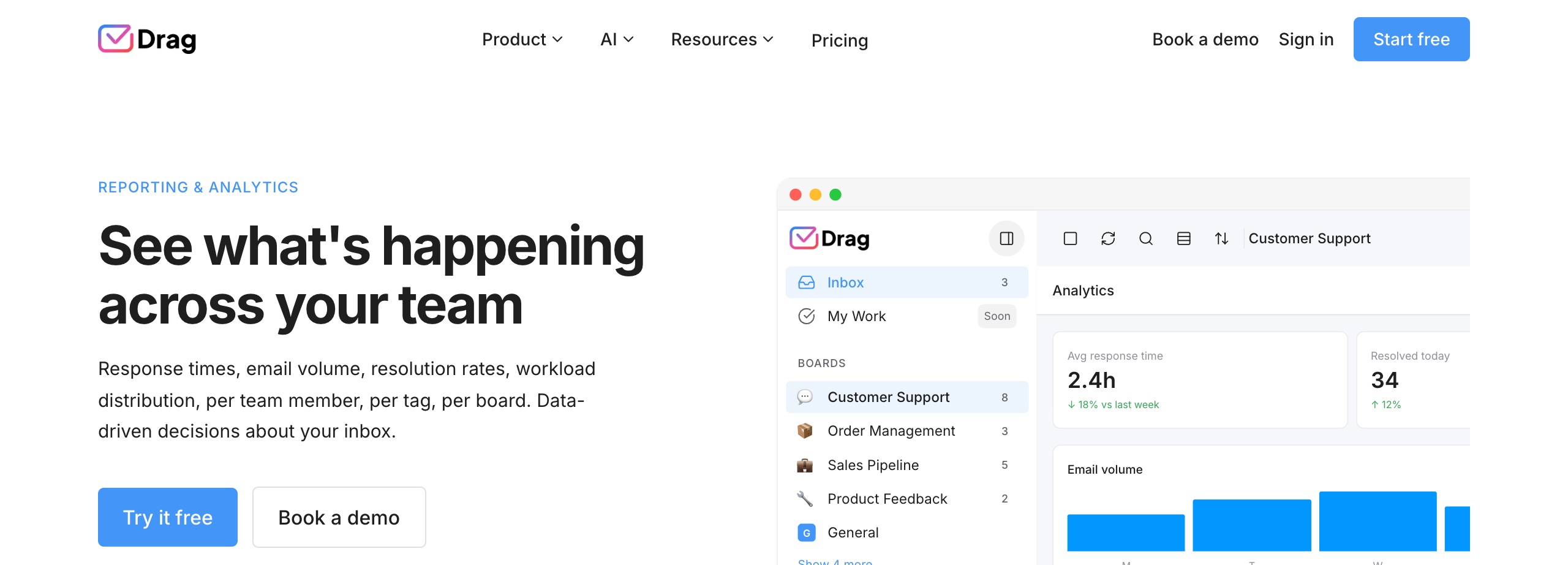This screenshot has height=565, width=1568.
Task: Click the third, tallest Email volume bar
Action: (x=1378, y=521)
